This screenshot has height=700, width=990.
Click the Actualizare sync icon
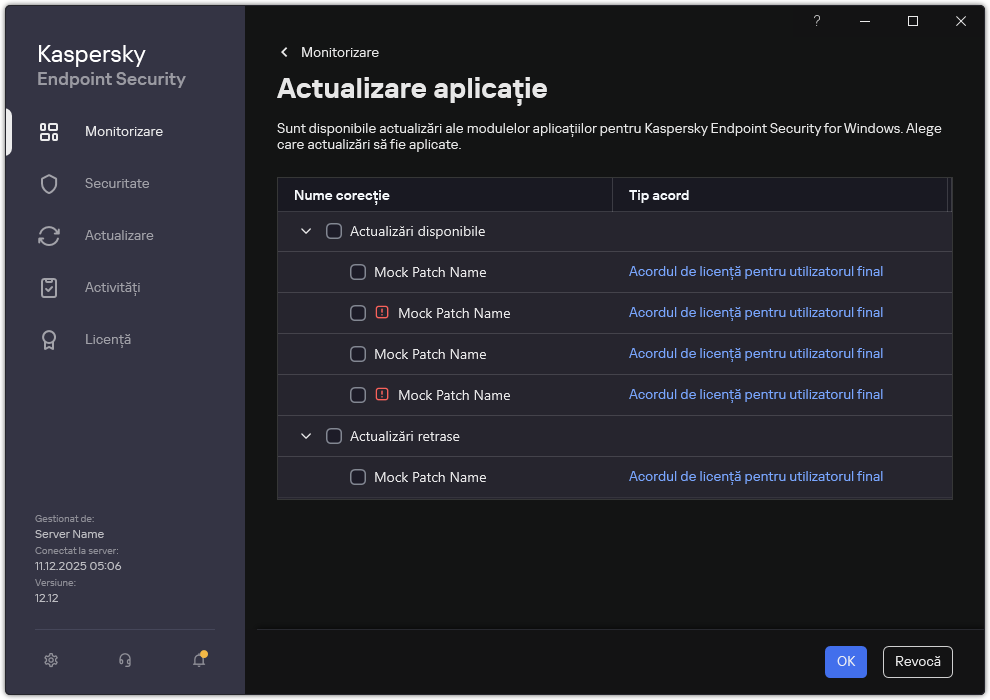click(x=49, y=235)
